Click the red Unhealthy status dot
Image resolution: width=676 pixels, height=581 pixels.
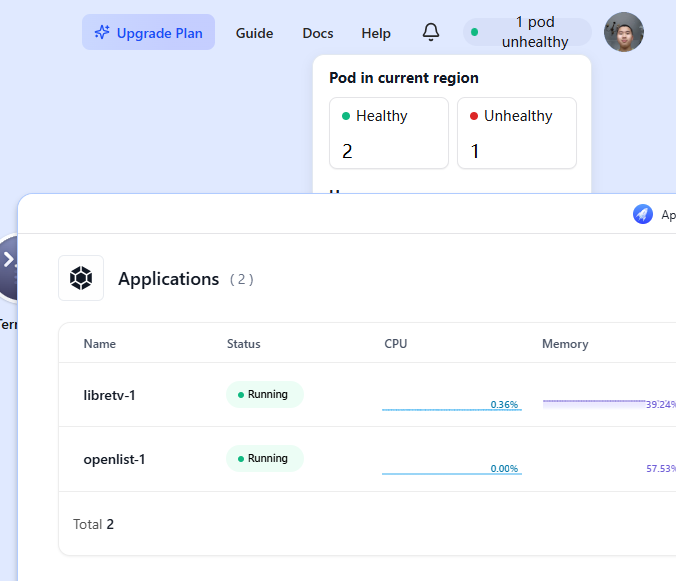[474, 116]
